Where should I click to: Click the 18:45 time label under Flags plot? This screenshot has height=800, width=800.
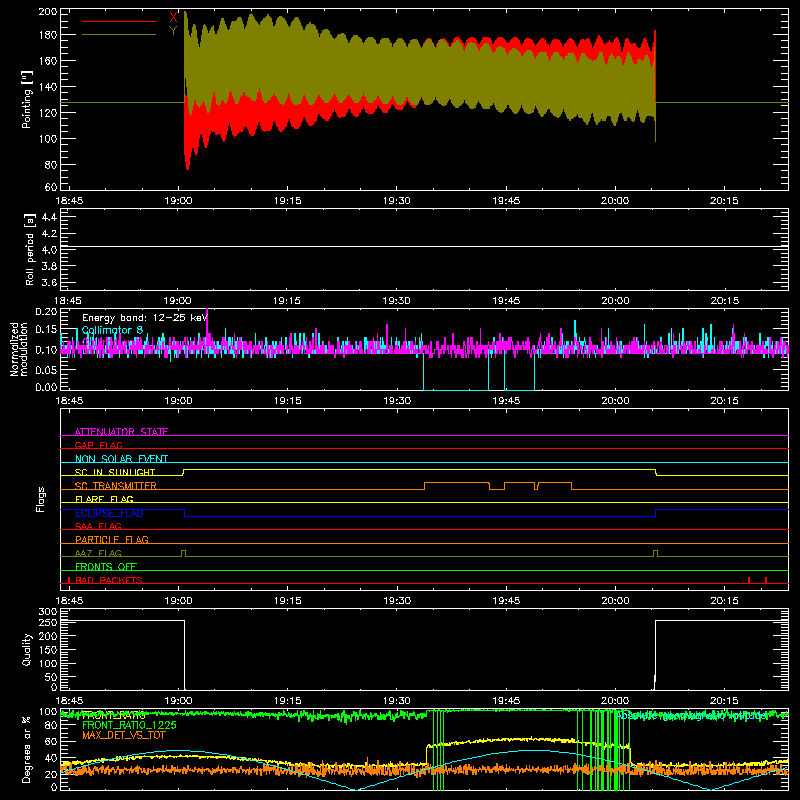[x=69, y=601]
